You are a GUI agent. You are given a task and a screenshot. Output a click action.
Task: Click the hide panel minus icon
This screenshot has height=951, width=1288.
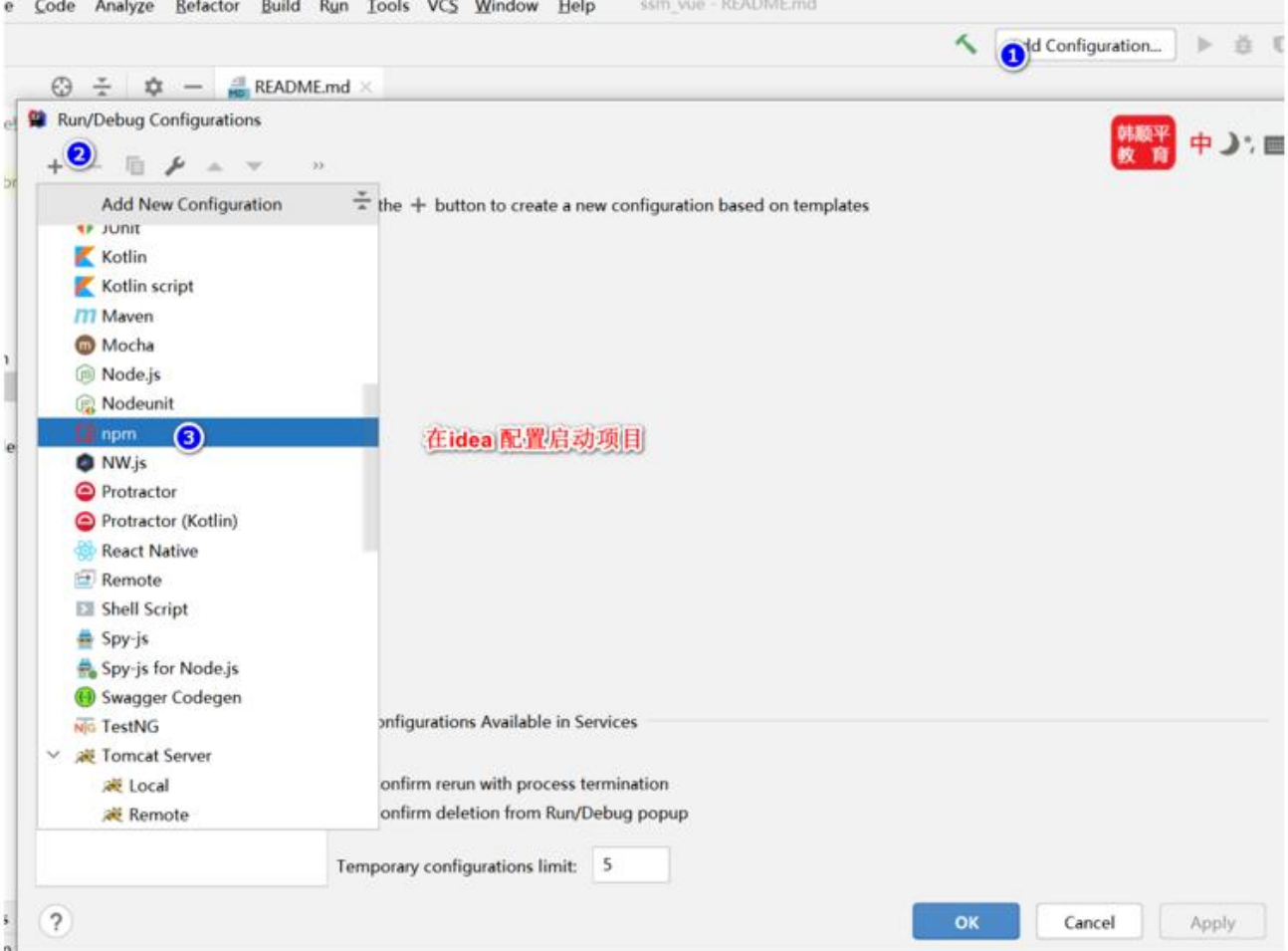click(x=193, y=87)
